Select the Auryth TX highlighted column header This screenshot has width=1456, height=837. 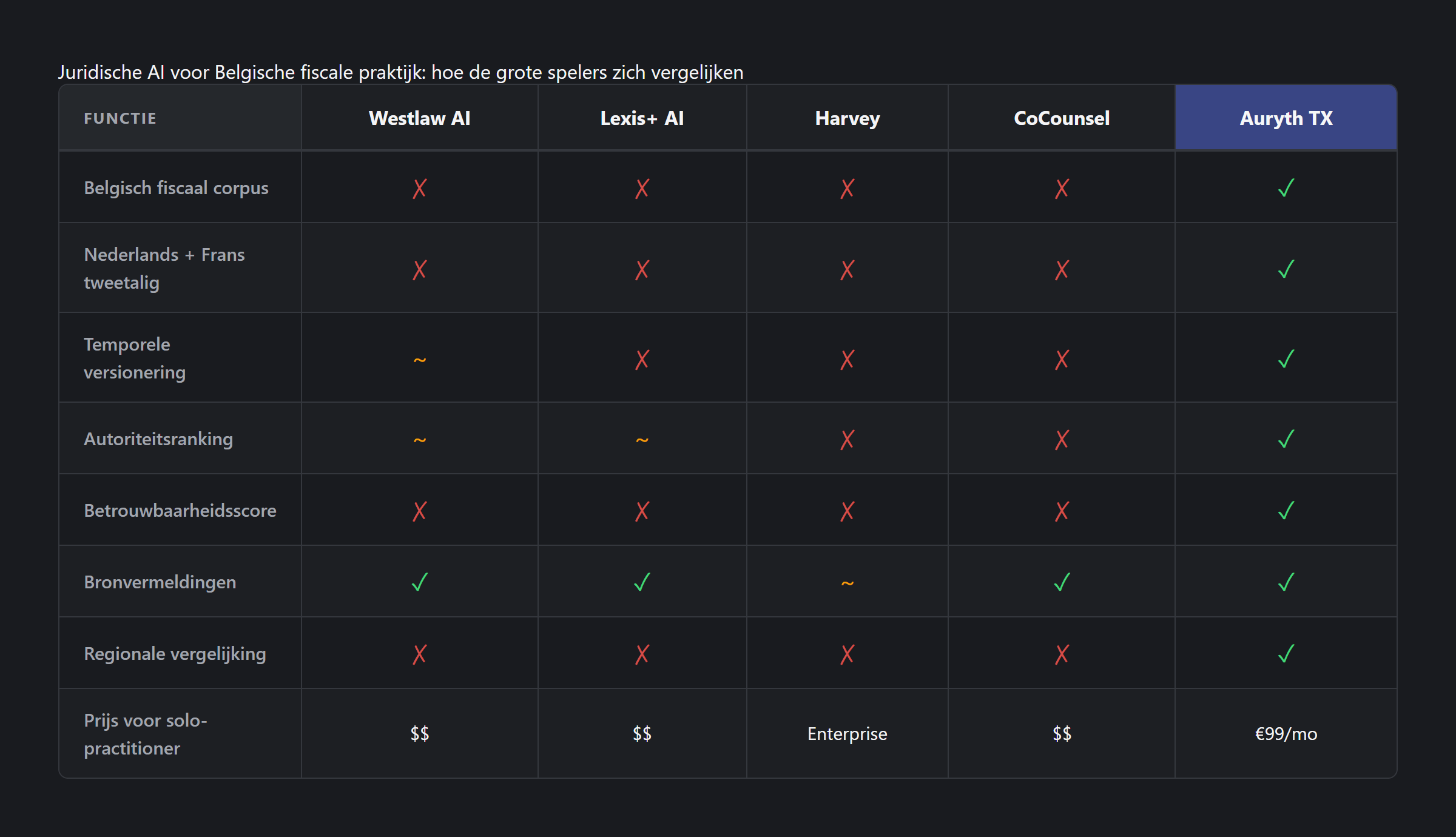[x=1286, y=118]
